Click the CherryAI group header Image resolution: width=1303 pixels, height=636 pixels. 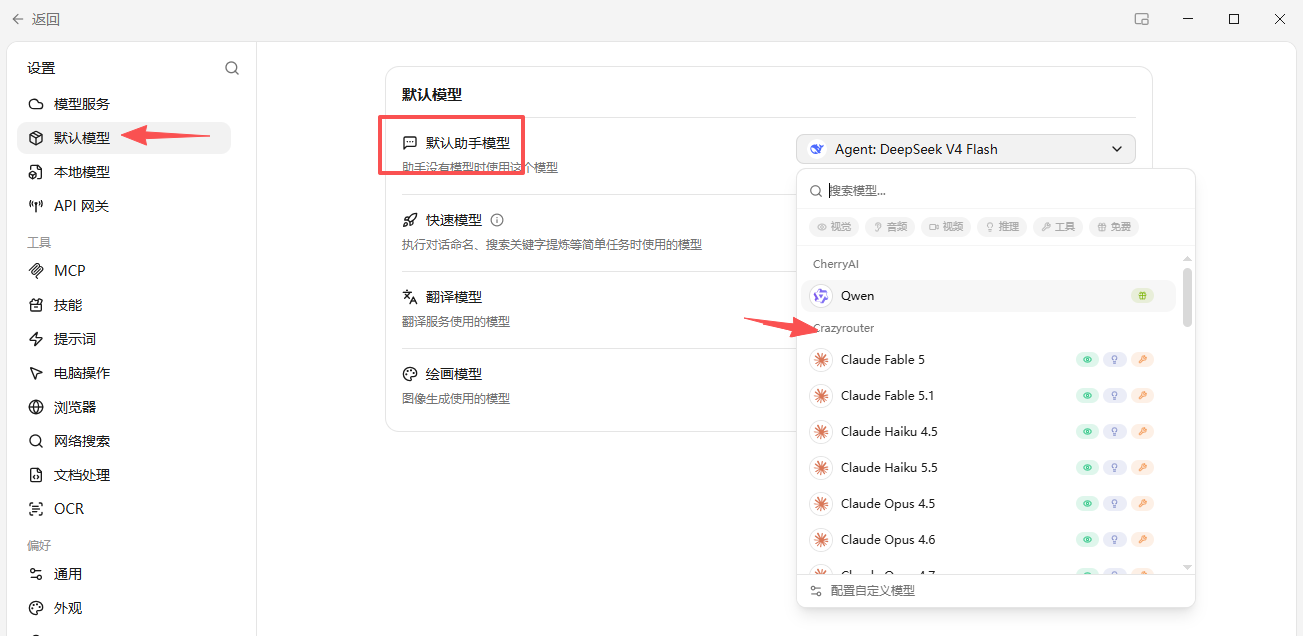[836, 264]
